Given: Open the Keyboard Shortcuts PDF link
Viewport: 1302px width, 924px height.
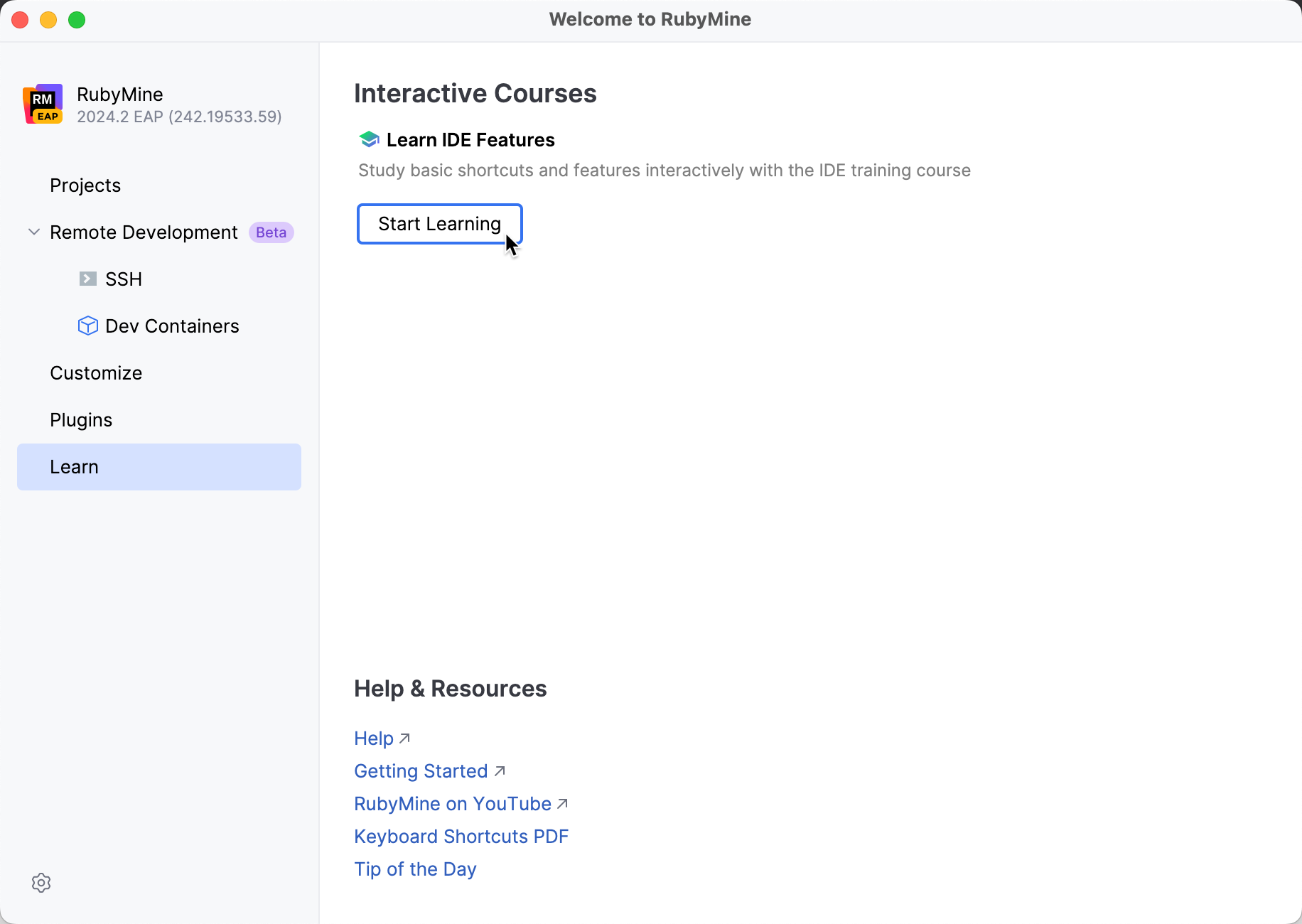Looking at the screenshot, I should pos(461,837).
